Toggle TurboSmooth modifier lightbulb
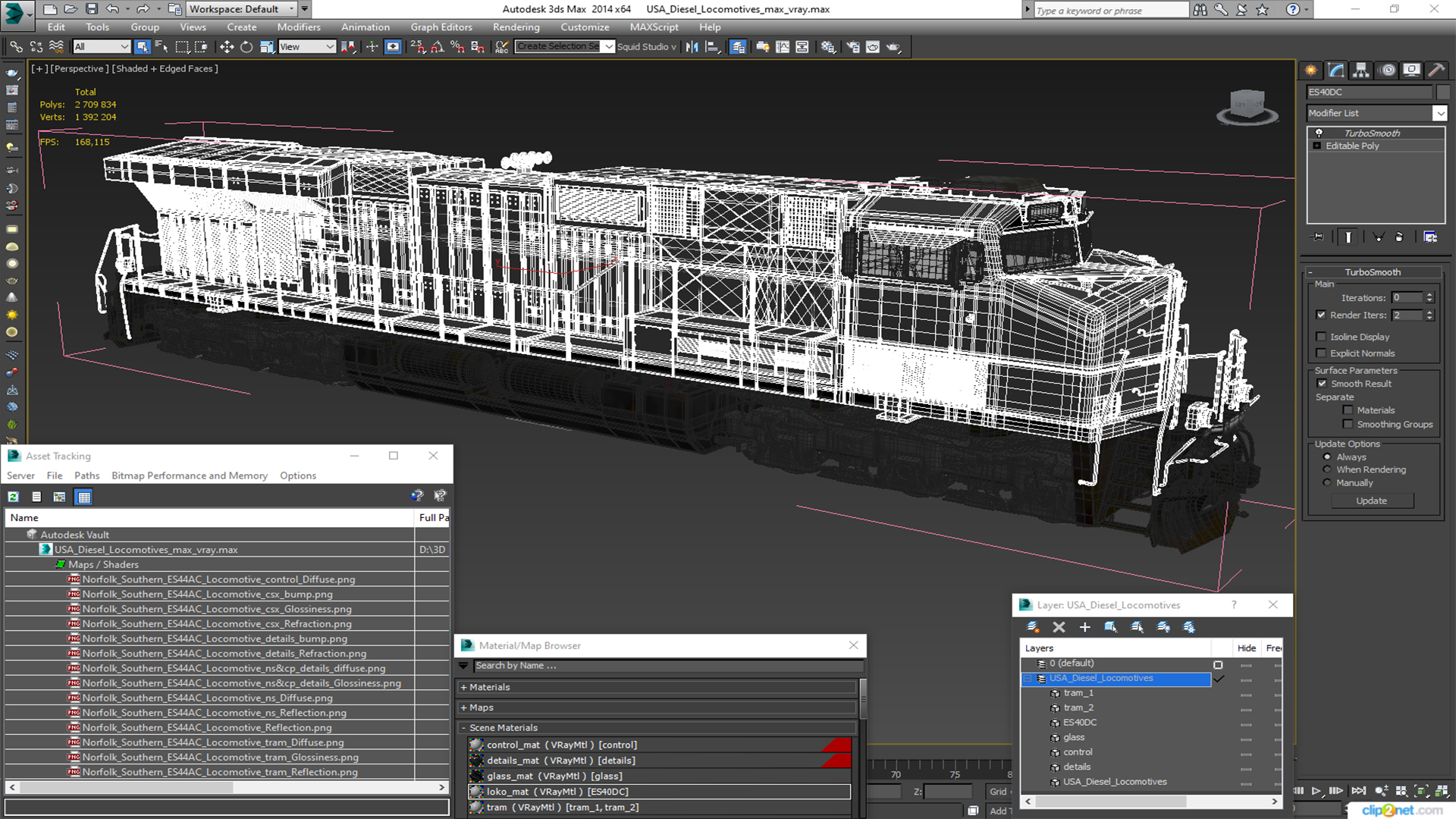This screenshot has width=1456, height=819. tap(1319, 133)
